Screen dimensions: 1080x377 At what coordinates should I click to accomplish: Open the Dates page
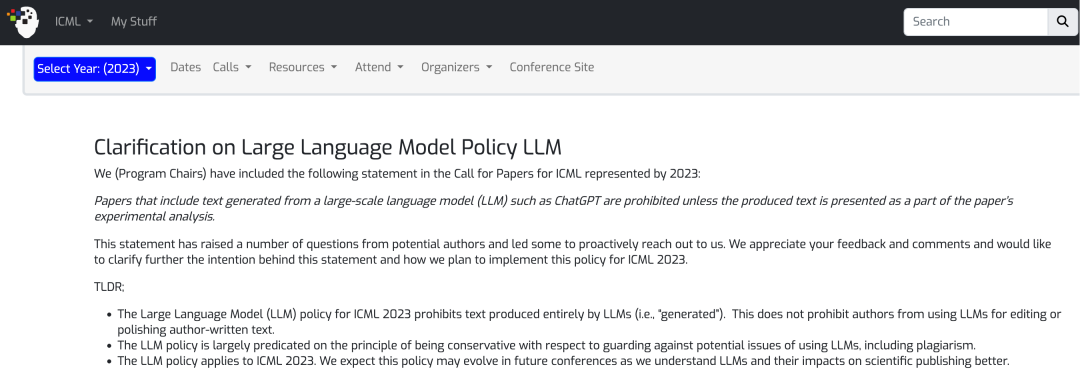(185, 67)
